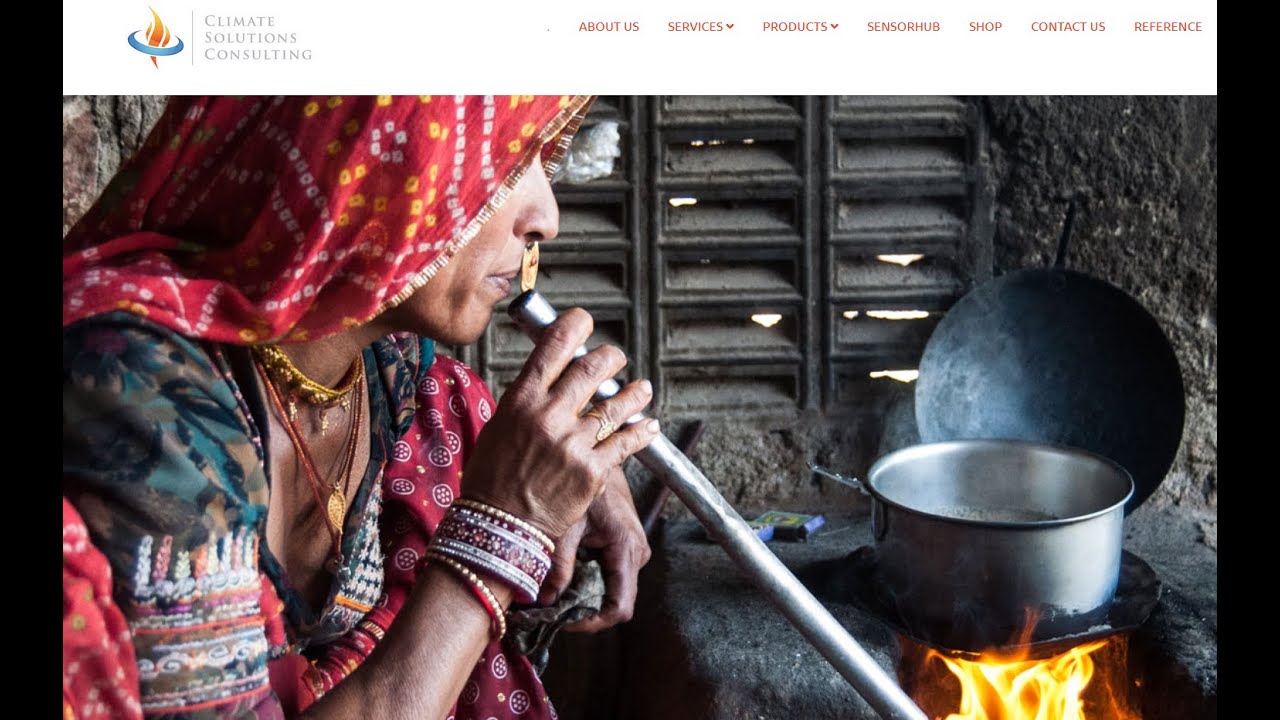The image size is (1280, 720).
Task: Visit the Shop link
Action: click(x=985, y=27)
